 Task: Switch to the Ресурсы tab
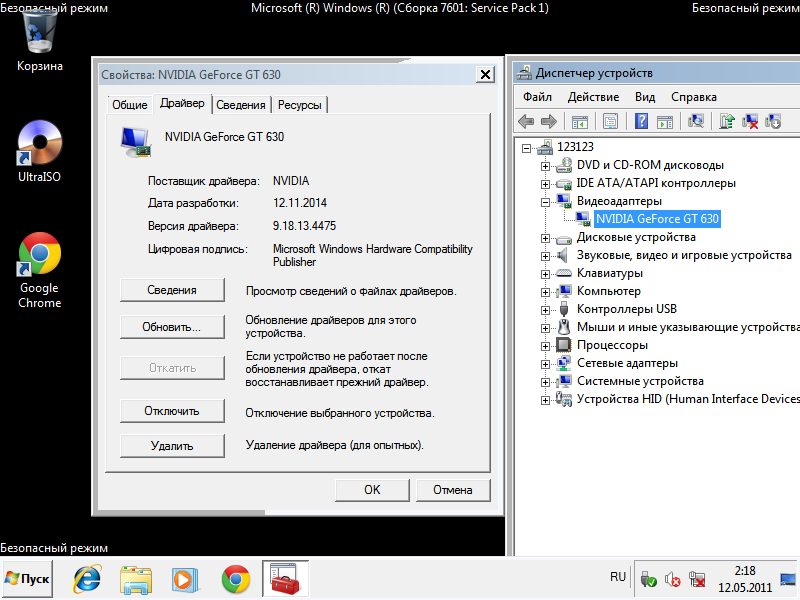[299, 105]
